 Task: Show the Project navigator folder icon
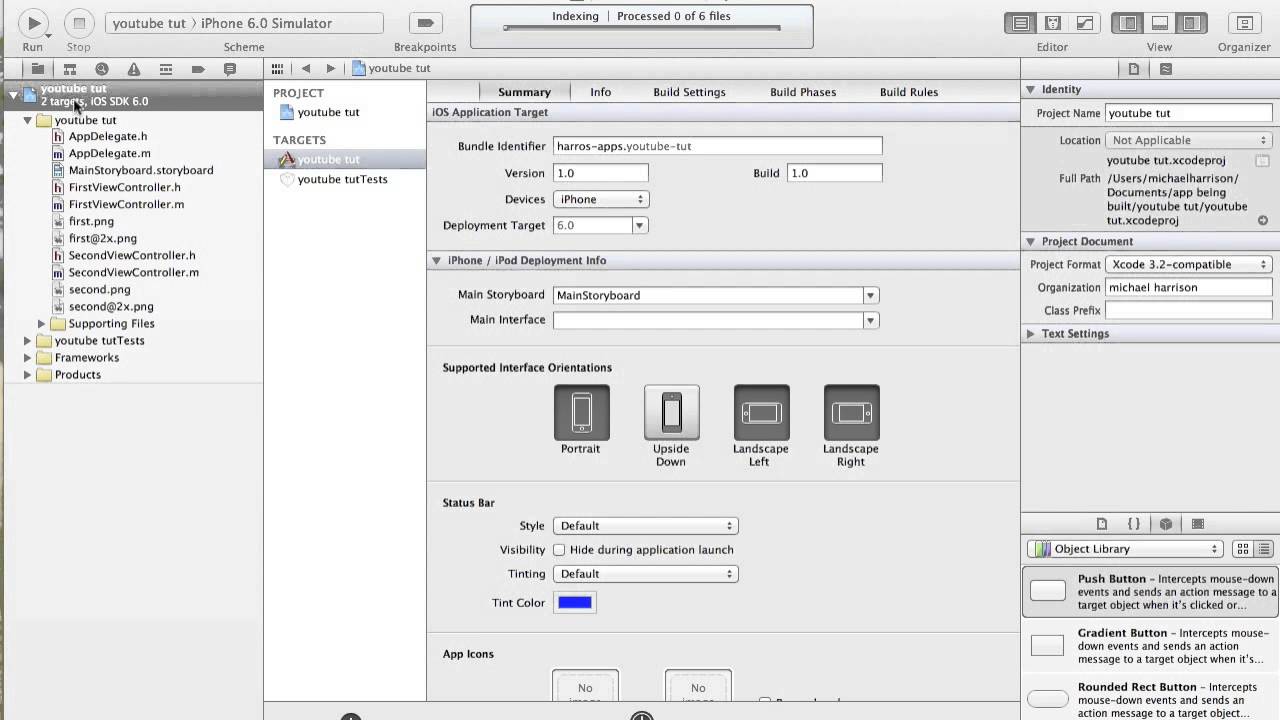point(37,69)
